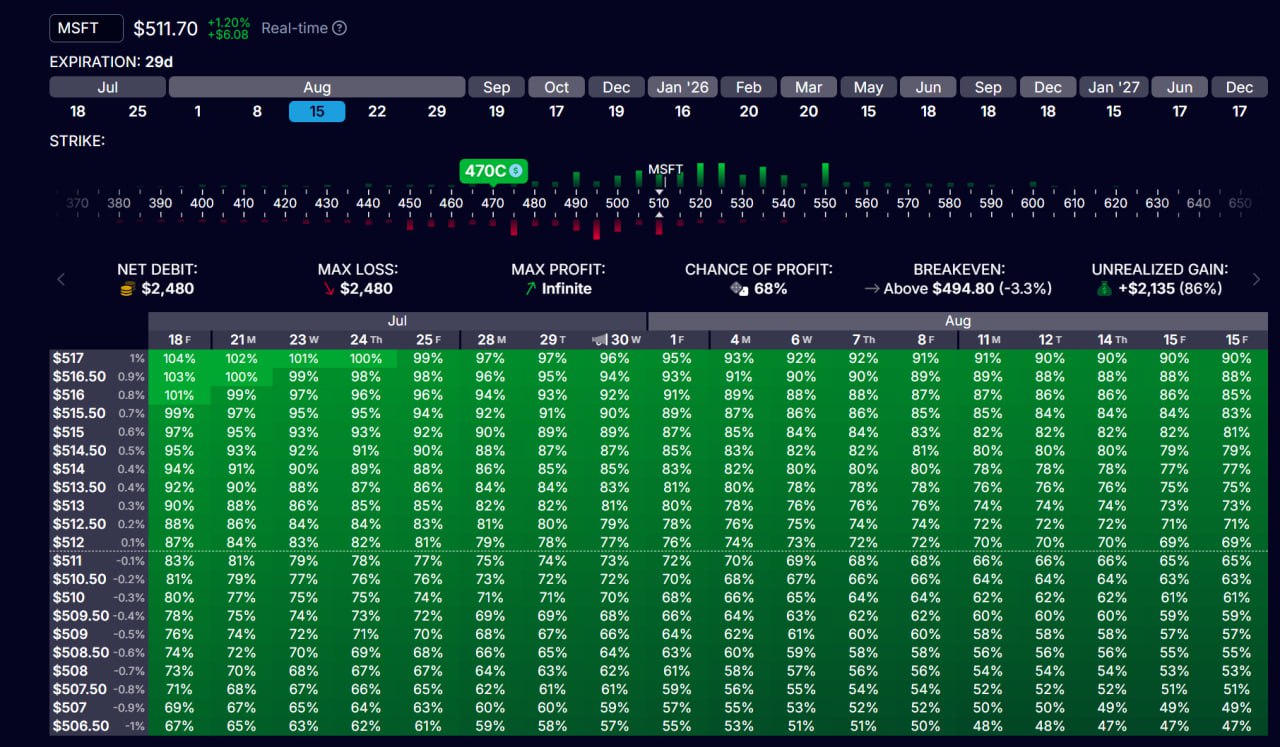
Task: Click the gray arrow icon under Breakeven
Action: (872, 289)
